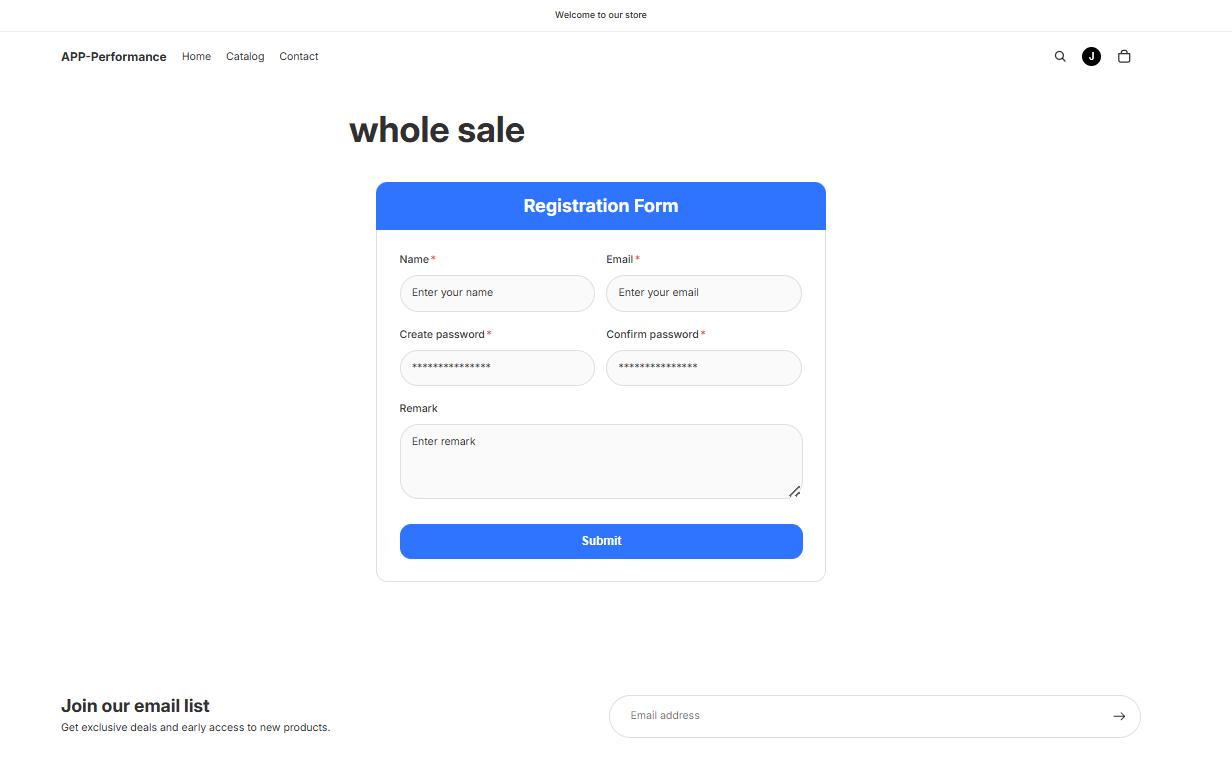Viewport: 1232px width, 775px height.
Task: Click into the Enter your email field
Action: pyautogui.click(x=703, y=293)
